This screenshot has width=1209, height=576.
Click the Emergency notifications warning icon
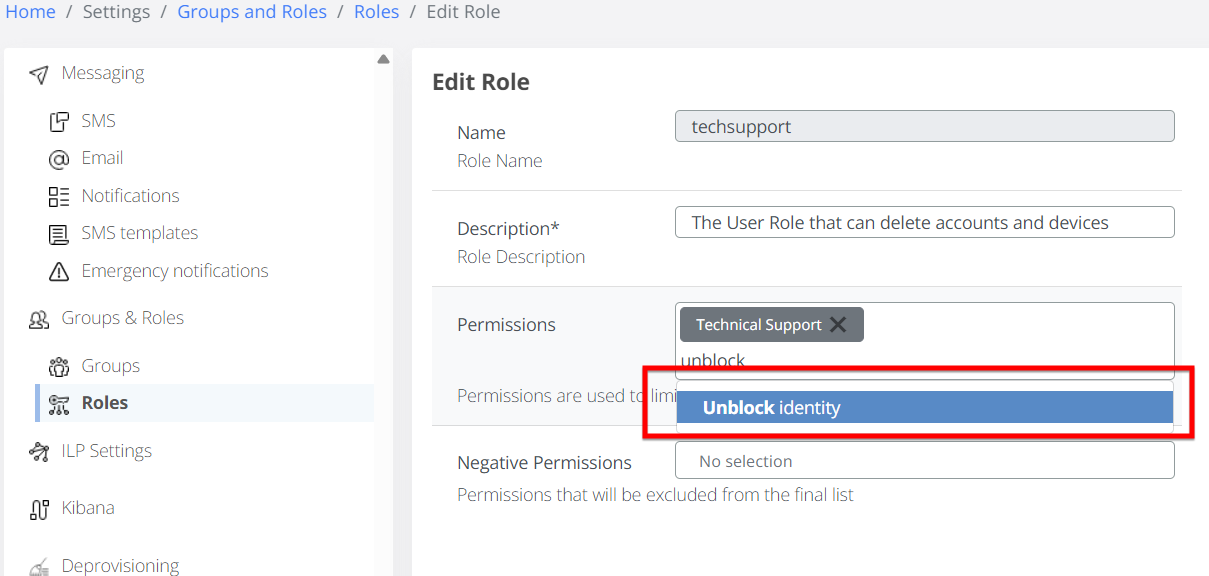(59, 271)
